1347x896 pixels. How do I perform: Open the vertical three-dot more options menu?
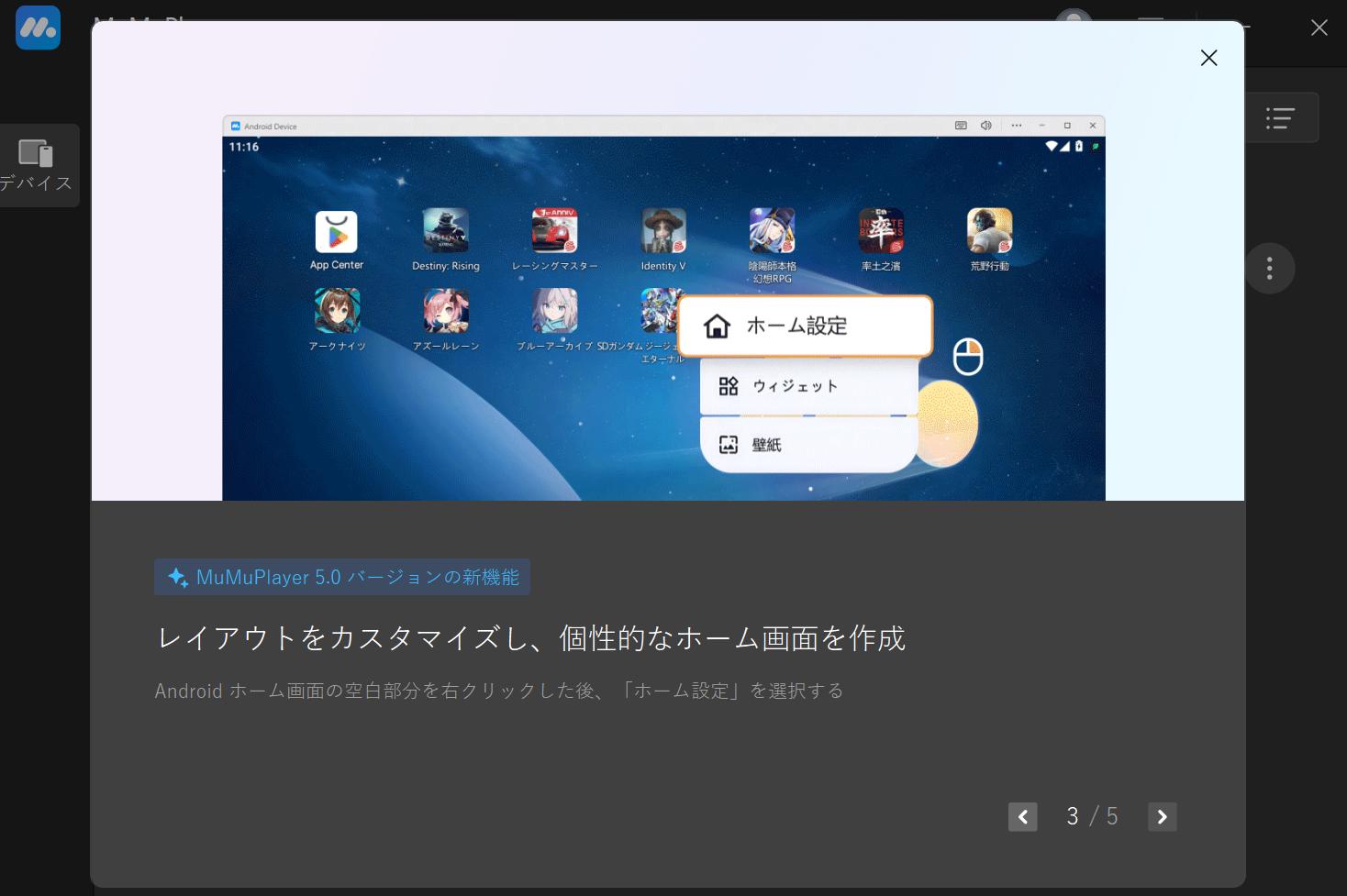click(x=1270, y=268)
